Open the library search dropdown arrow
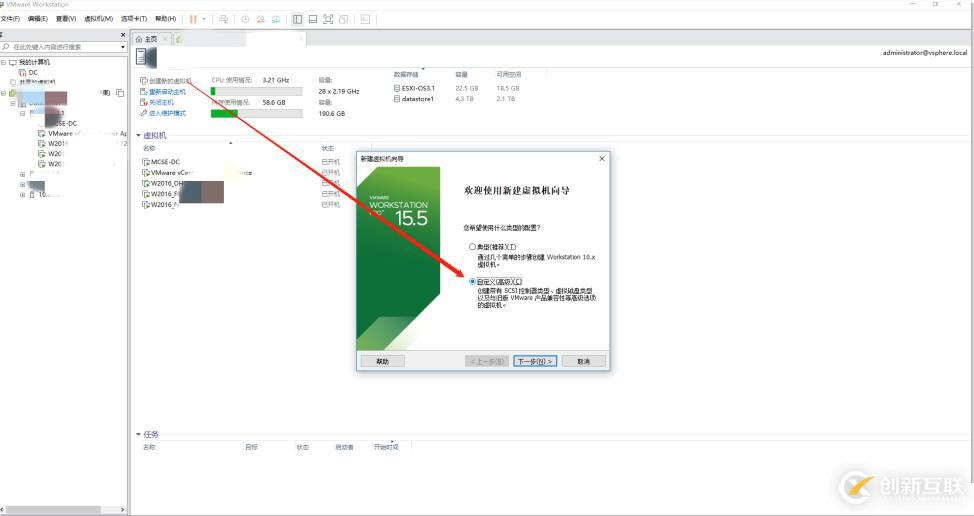Screen dimensions: 974x516 [x=122, y=47]
